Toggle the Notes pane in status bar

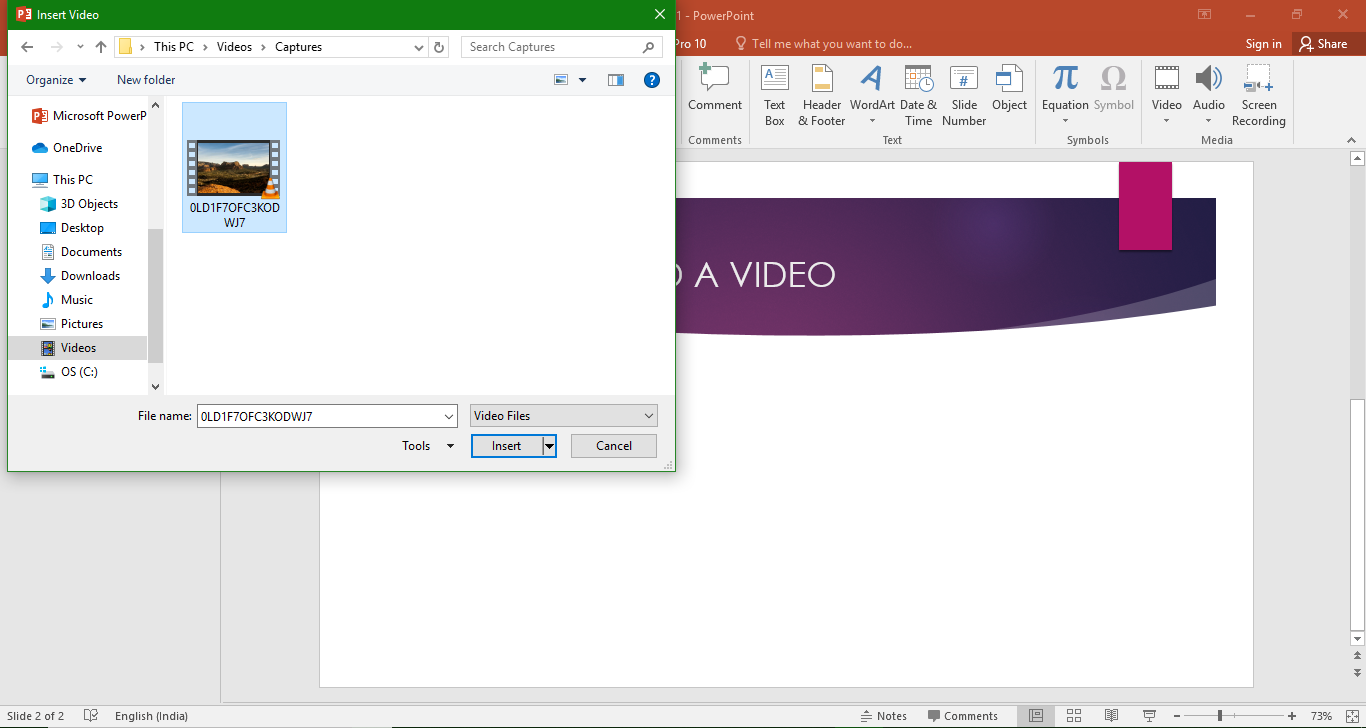pos(884,716)
